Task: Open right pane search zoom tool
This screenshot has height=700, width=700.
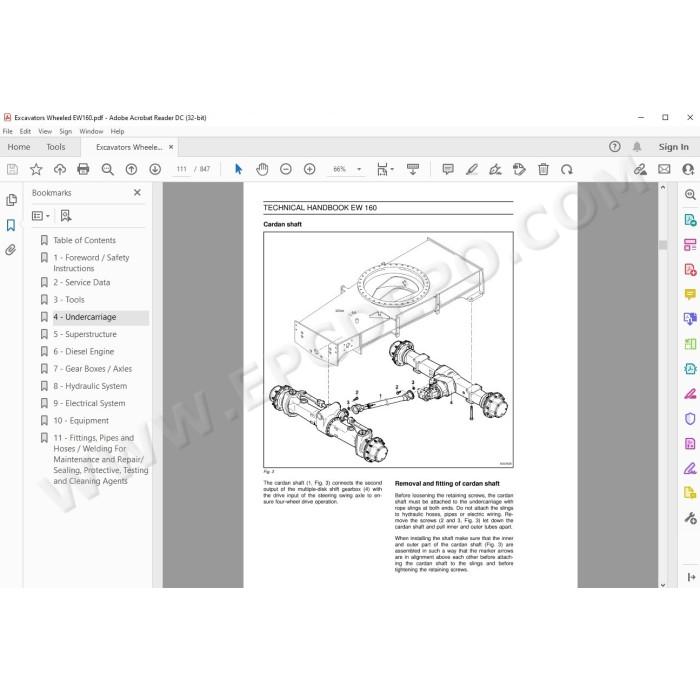Action: coord(690,195)
